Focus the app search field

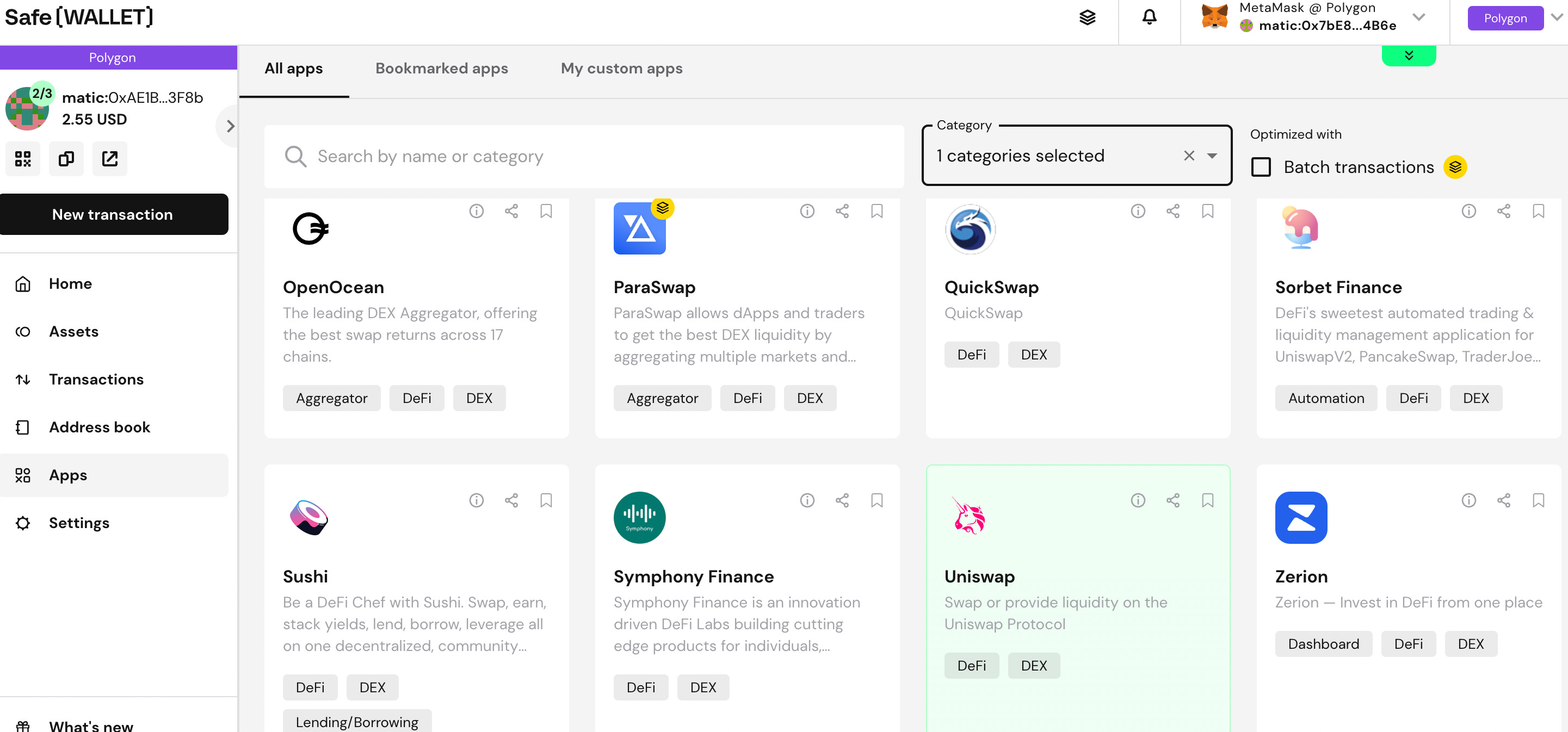point(584,157)
